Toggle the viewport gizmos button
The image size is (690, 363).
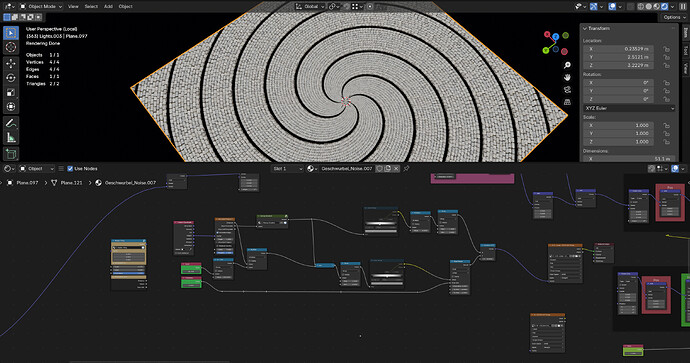pyautogui.click(x=594, y=7)
